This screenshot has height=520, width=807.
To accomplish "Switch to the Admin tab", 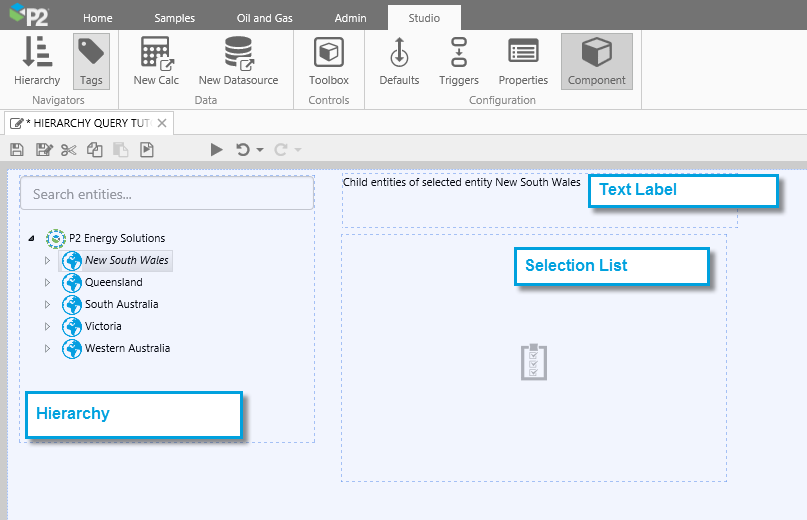I will [350, 18].
